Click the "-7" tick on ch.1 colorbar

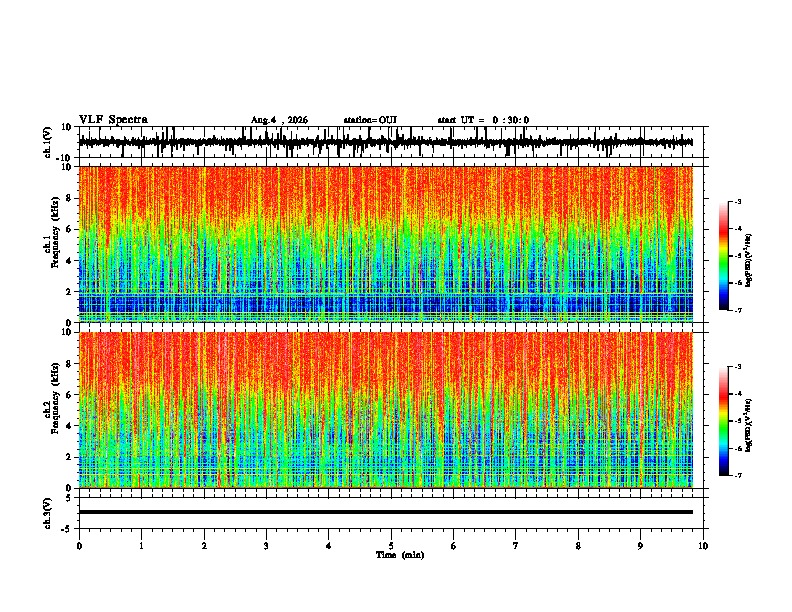coord(737,310)
